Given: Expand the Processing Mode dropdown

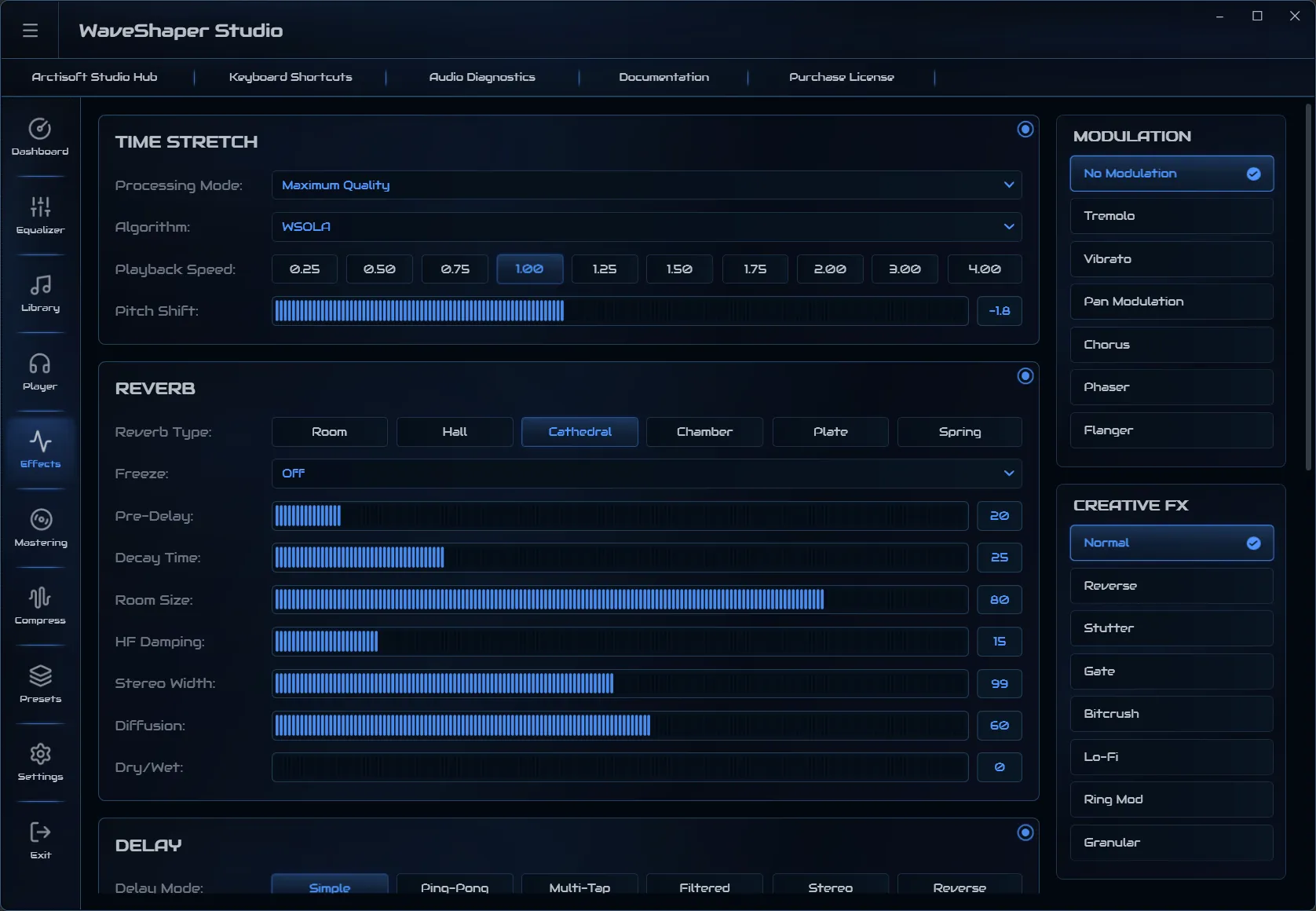Looking at the screenshot, I should click(x=647, y=185).
